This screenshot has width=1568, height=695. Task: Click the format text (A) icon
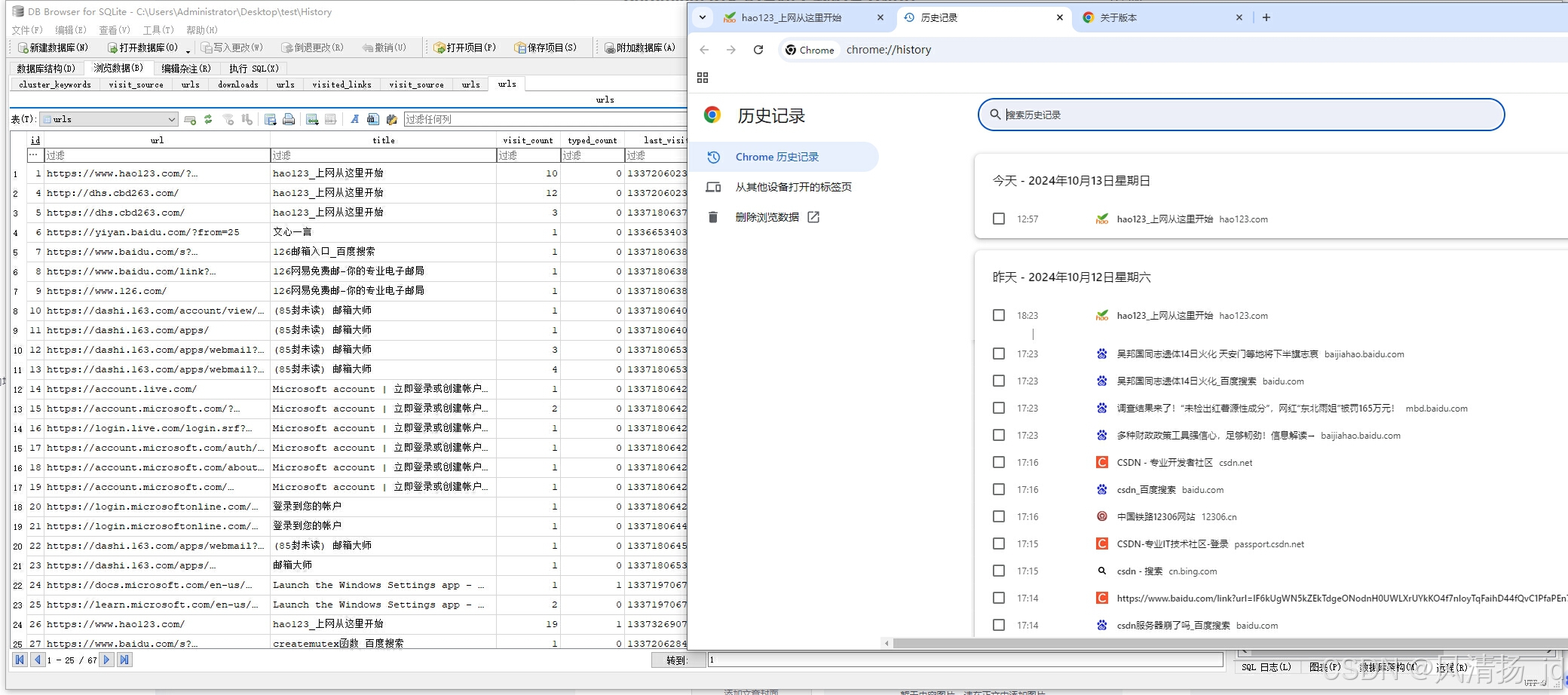[354, 119]
